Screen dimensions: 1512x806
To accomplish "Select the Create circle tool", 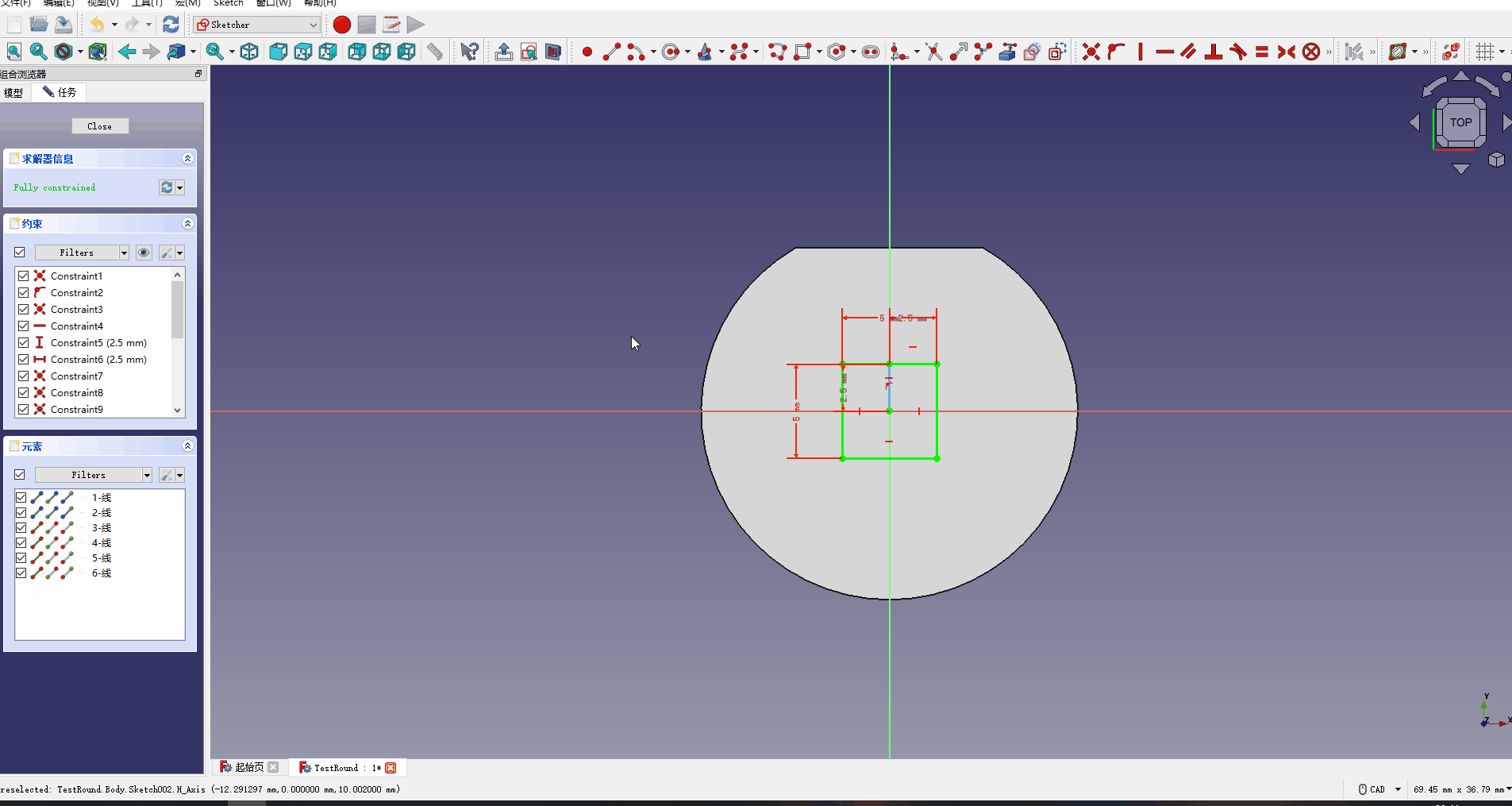I will pyautogui.click(x=671, y=52).
